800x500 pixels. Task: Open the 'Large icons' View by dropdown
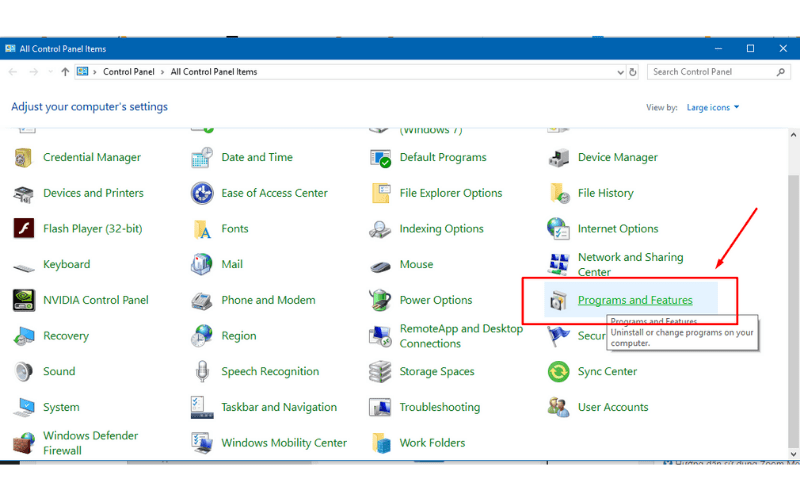tap(712, 107)
